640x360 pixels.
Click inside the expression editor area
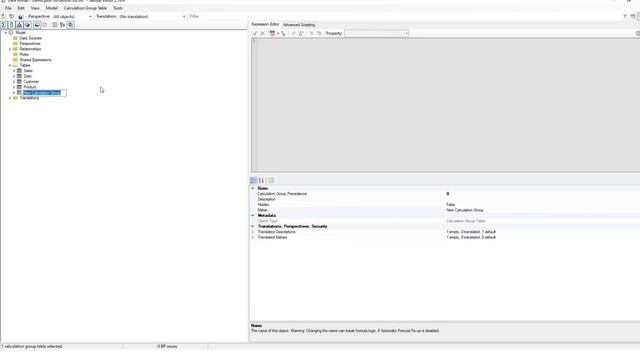coord(445,105)
